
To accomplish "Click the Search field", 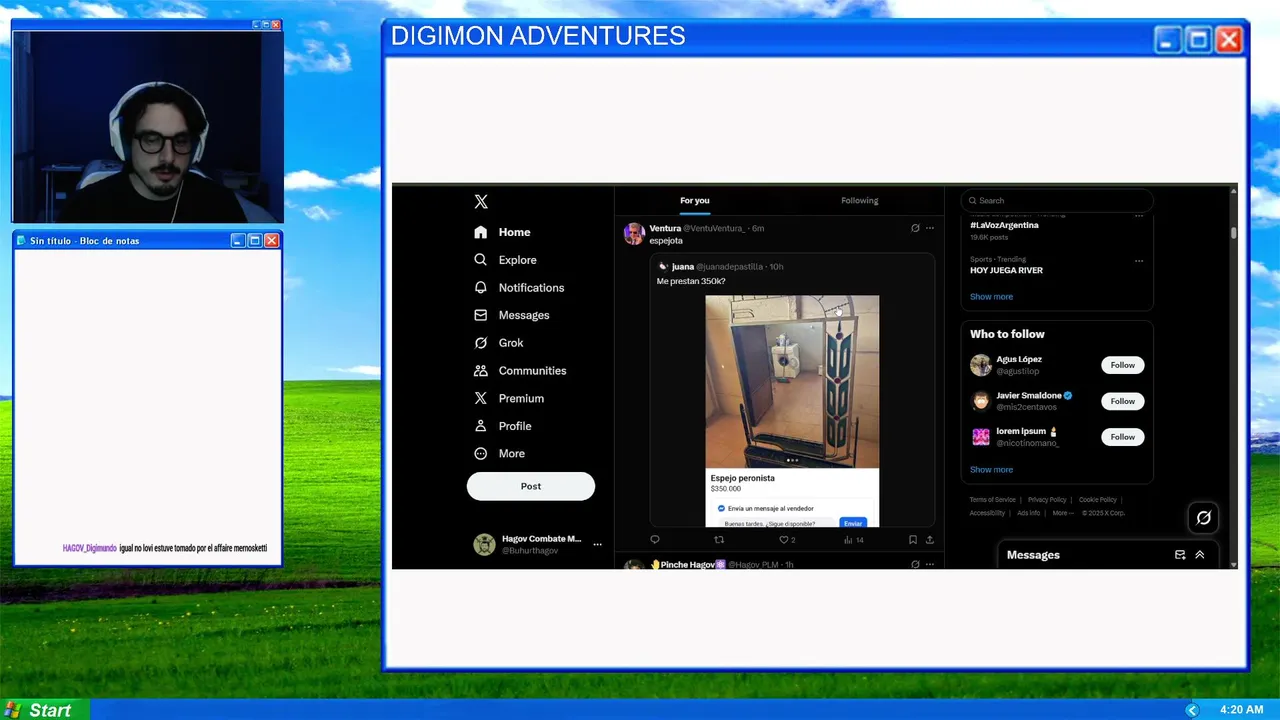I will (1057, 200).
